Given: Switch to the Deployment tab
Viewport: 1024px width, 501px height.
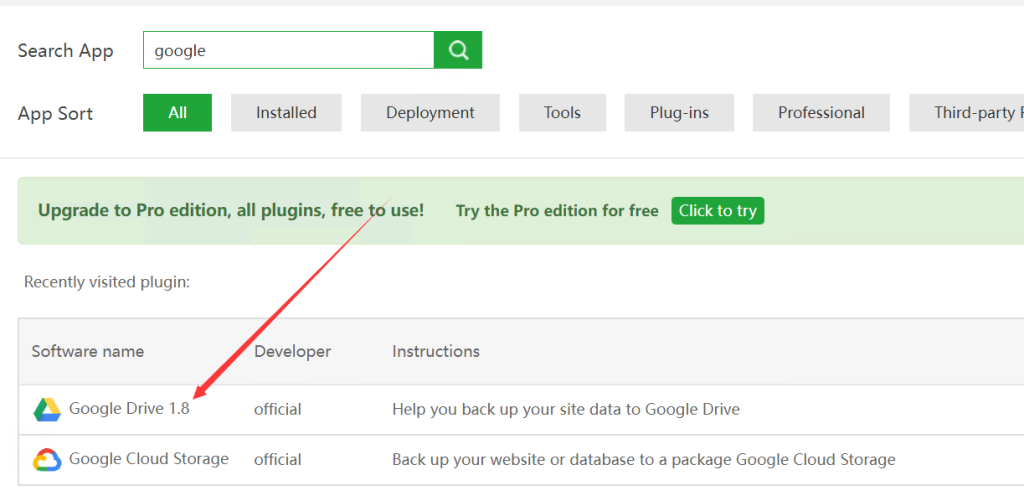Looking at the screenshot, I should 430,113.
